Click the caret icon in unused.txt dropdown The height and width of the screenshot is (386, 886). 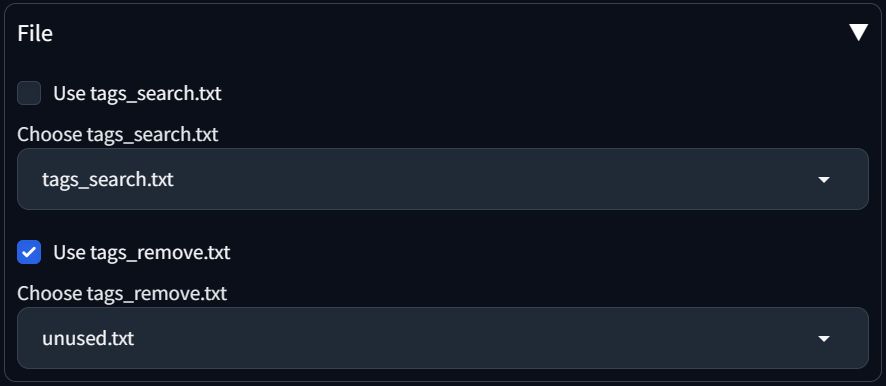[x=824, y=339]
